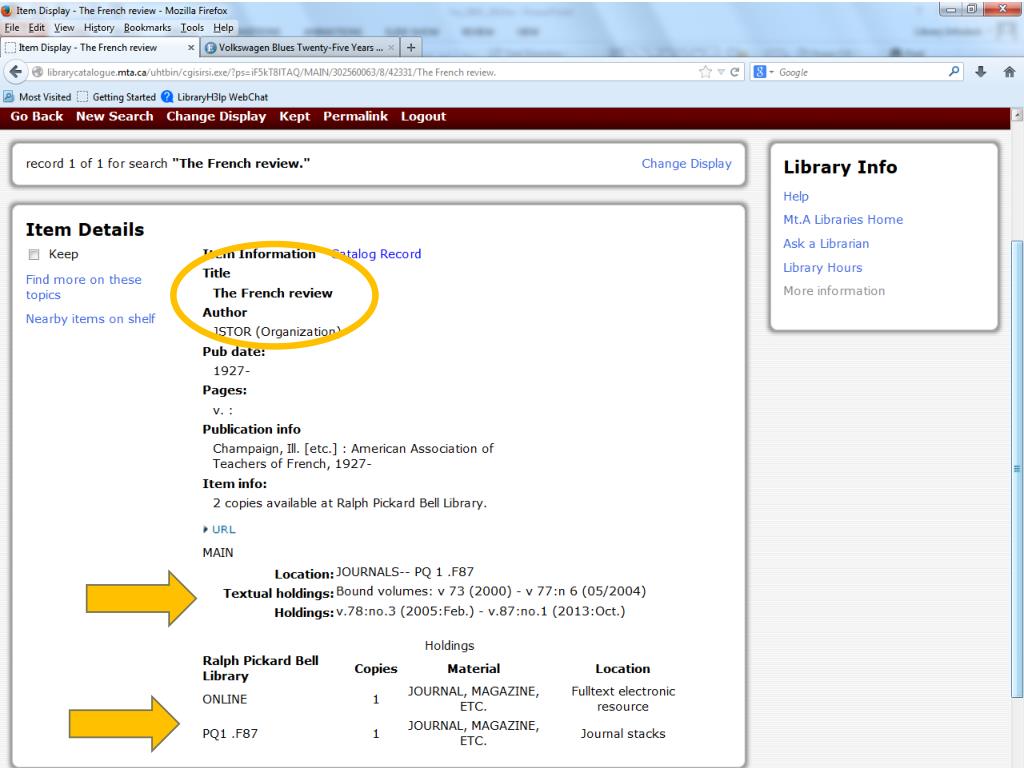The width and height of the screenshot is (1024, 768).
Task: Click Journal stacks location text
Action: 623,733
